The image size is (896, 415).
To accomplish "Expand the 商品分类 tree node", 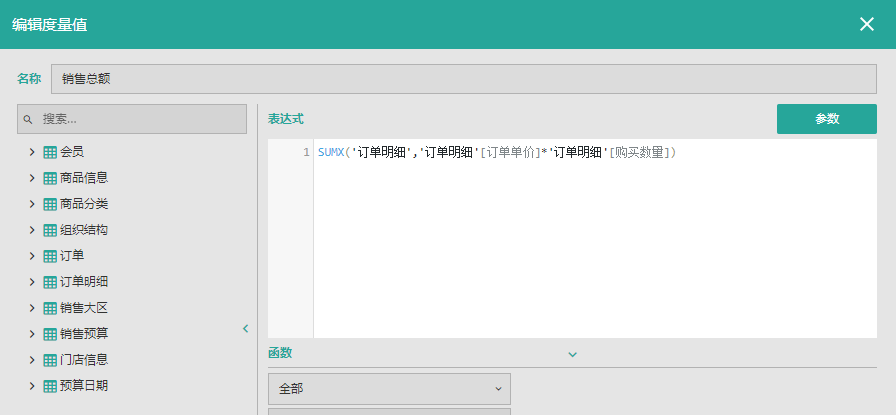I will pos(32,204).
